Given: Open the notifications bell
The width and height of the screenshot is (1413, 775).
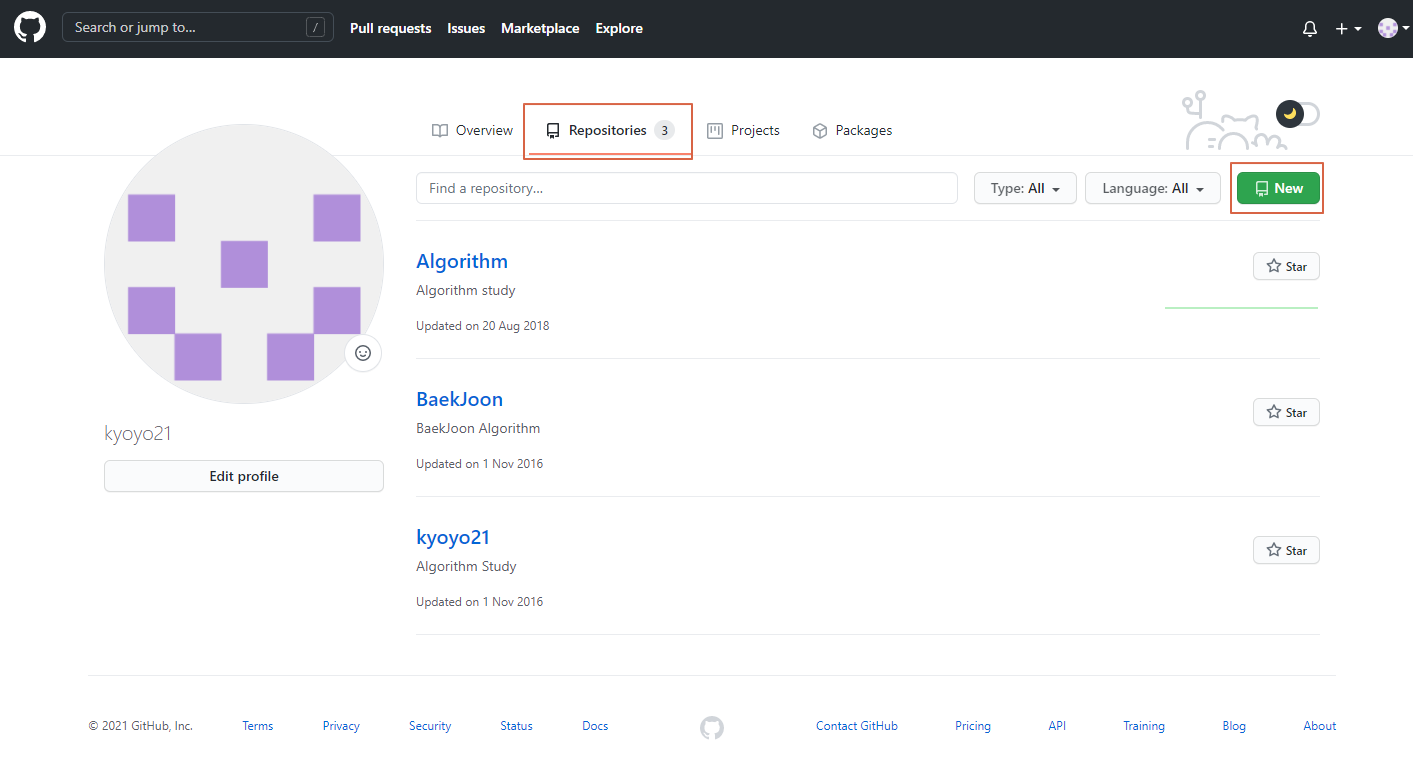Looking at the screenshot, I should click(1310, 29).
